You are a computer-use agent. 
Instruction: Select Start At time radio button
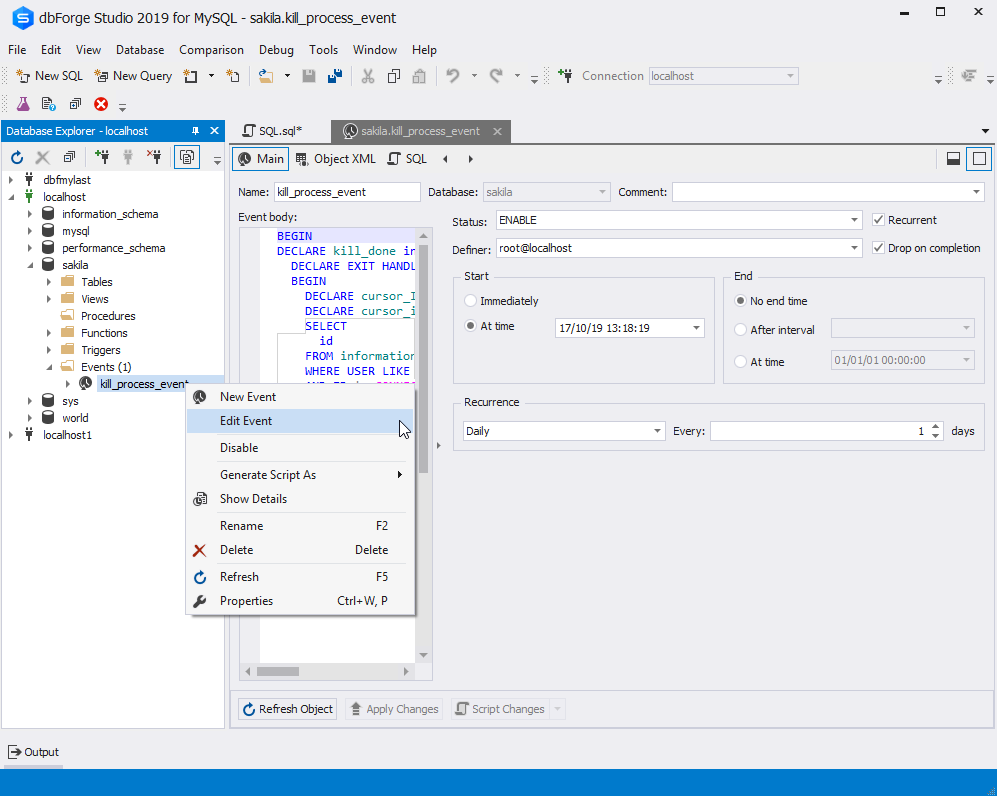471,326
